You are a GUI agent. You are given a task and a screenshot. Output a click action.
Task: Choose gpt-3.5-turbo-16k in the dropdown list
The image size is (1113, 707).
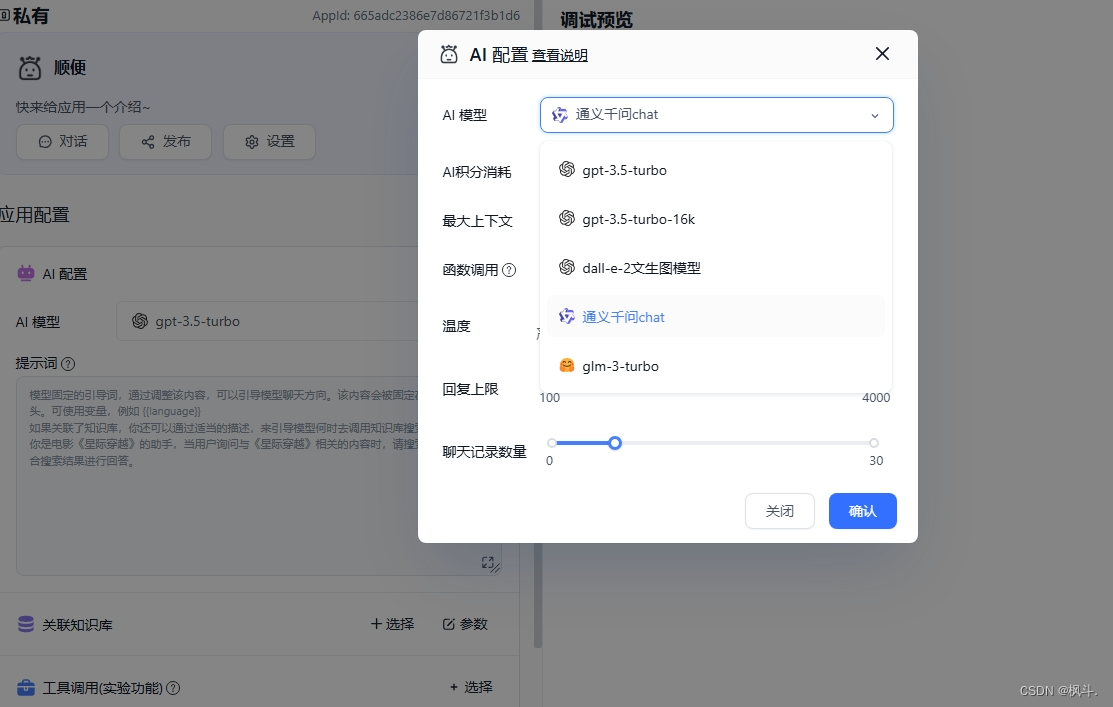point(716,219)
